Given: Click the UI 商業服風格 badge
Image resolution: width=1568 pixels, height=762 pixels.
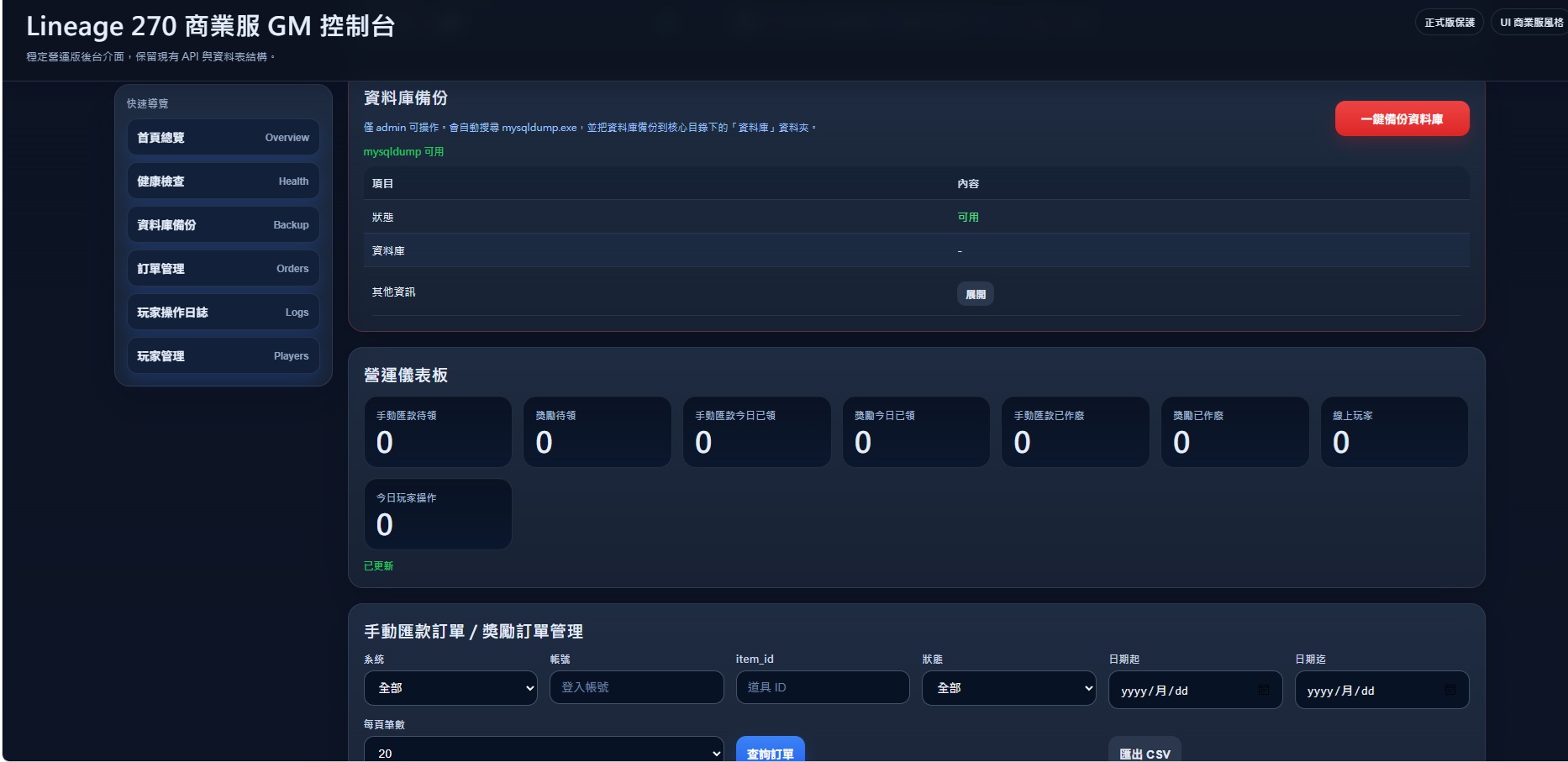Looking at the screenshot, I should [1530, 23].
